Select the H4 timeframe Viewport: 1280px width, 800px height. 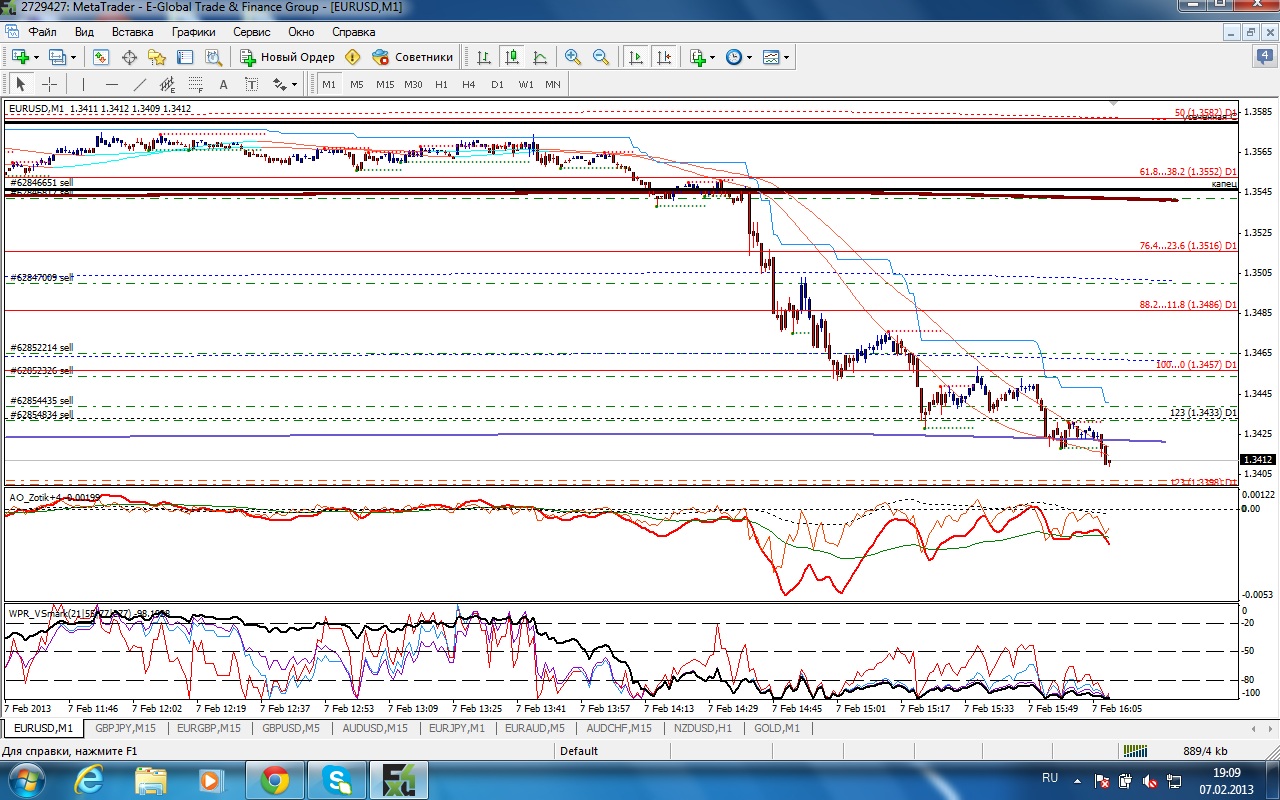pos(469,85)
